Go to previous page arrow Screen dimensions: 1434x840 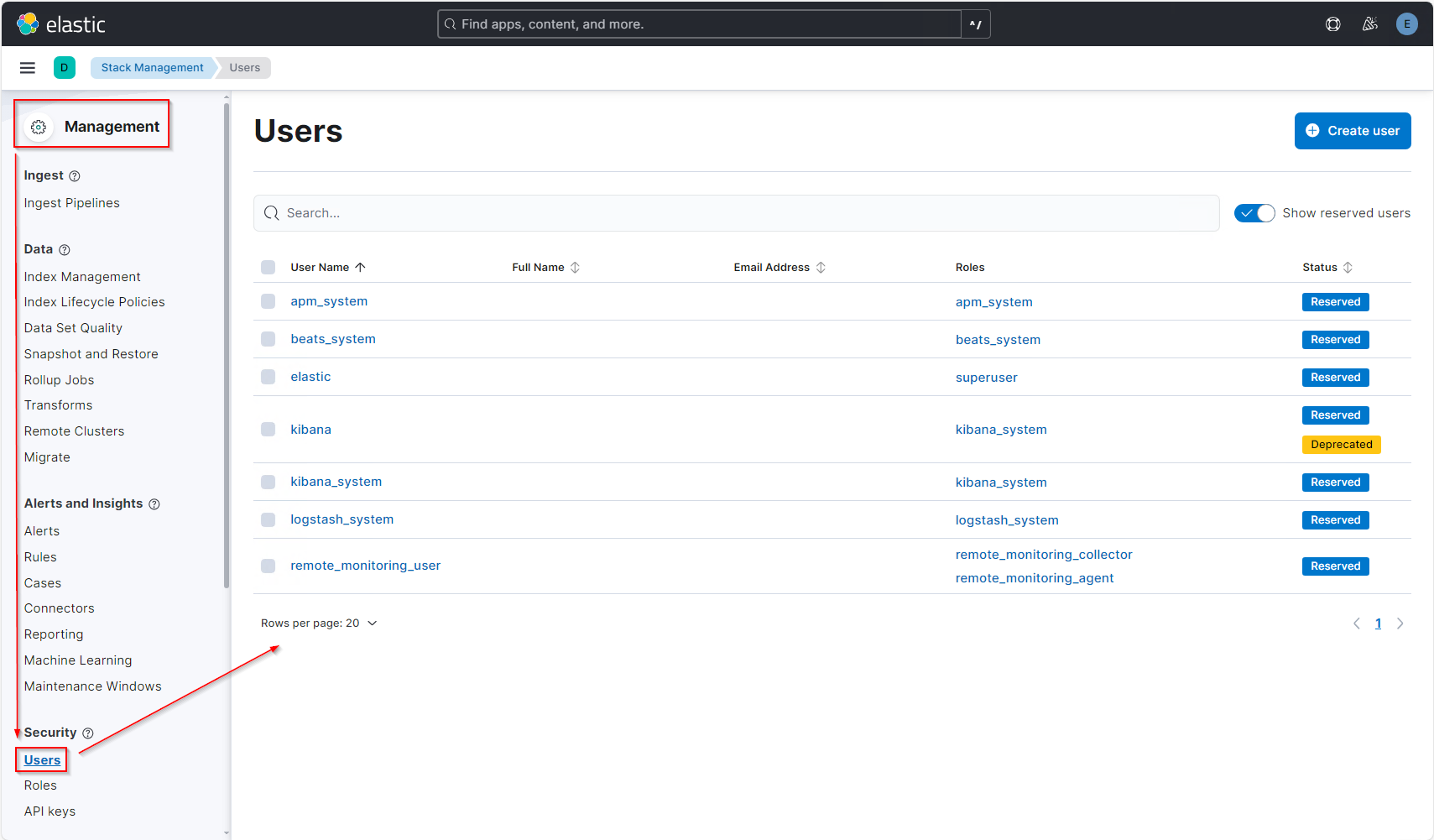pos(1357,623)
